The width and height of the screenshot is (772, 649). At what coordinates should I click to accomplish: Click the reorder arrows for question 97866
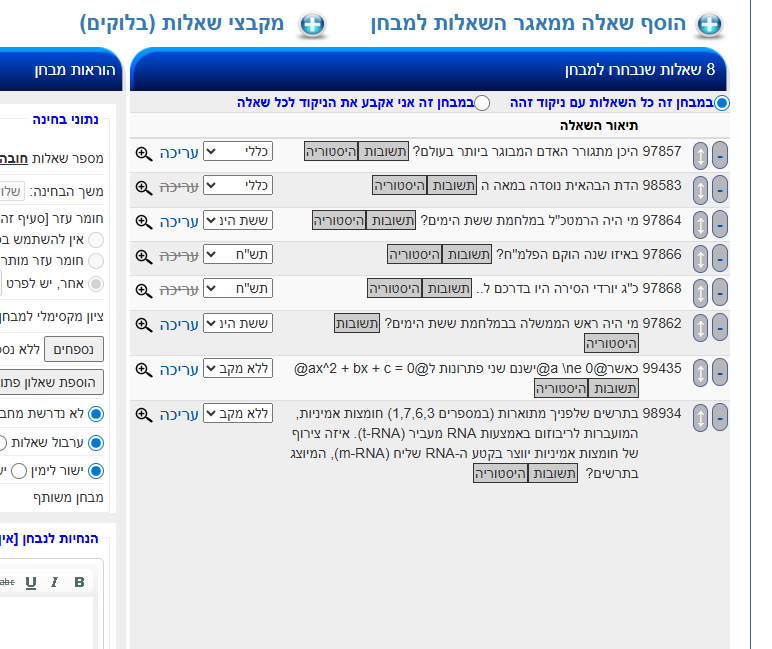coord(700,258)
